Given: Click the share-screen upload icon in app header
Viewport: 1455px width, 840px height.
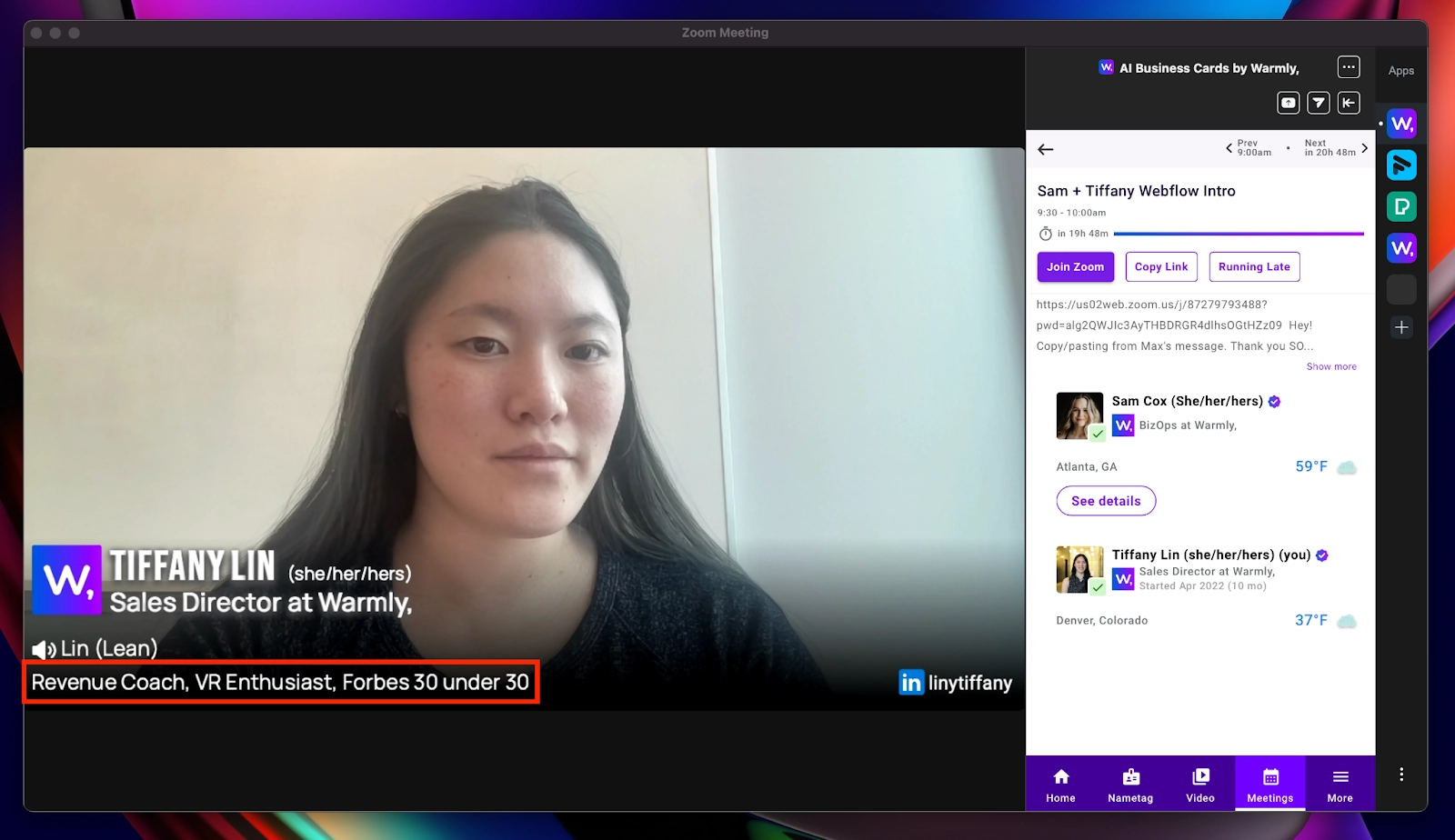Looking at the screenshot, I should point(1289,103).
